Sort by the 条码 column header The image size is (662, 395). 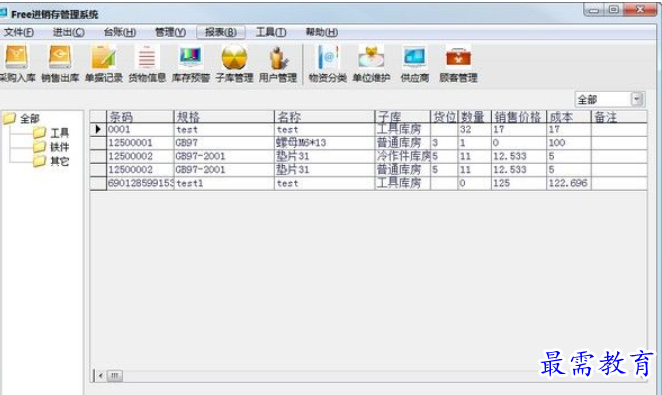[140, 117]
